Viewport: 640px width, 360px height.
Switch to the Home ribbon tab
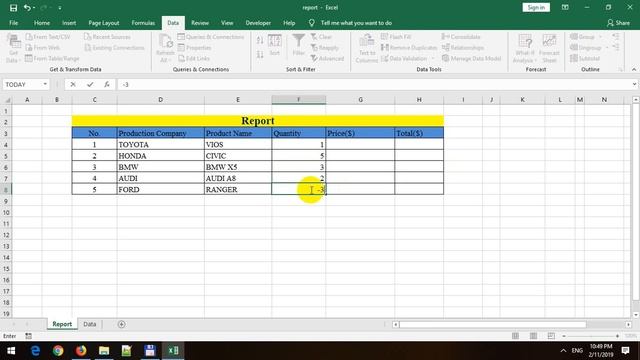pos(42,23)
